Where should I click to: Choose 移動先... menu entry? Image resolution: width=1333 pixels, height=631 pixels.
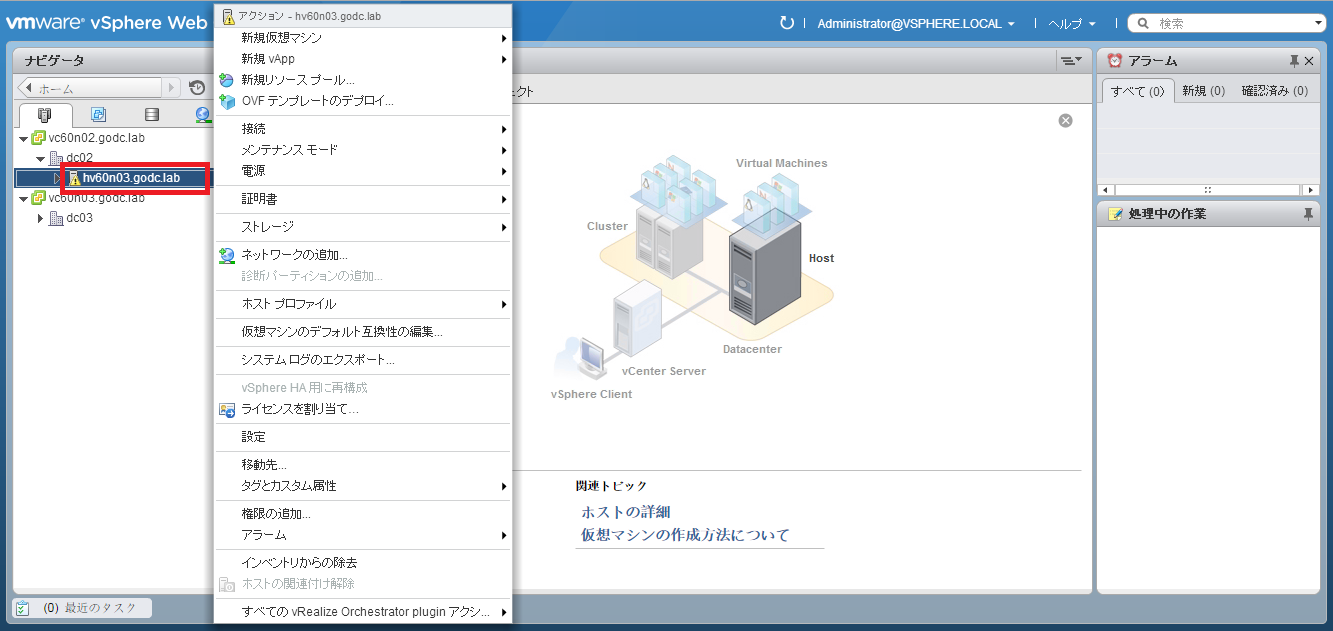tap(363, 465)
